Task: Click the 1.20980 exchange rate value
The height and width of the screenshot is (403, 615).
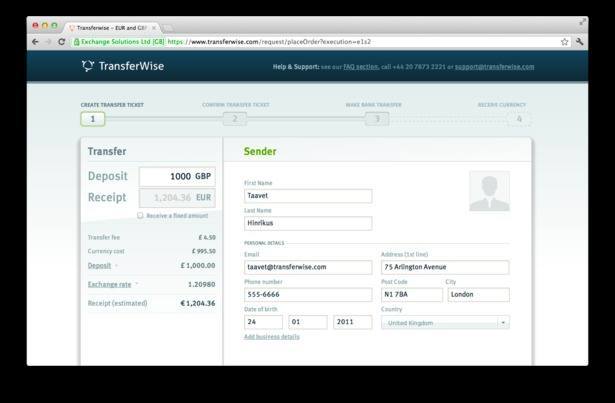Action: pos(202,284)
